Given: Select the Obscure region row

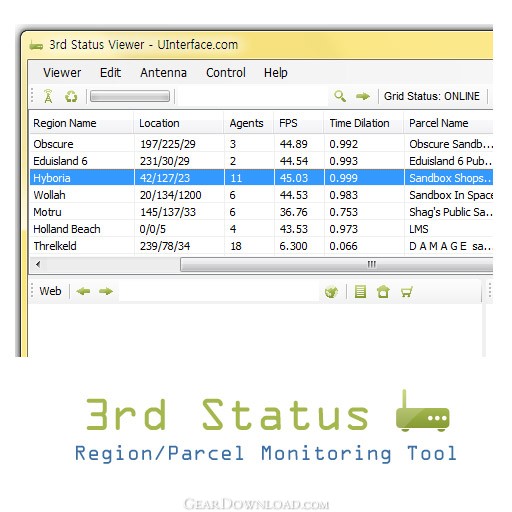Looking at the screenshot, I should pyautogui.click(x=261, y=144).
